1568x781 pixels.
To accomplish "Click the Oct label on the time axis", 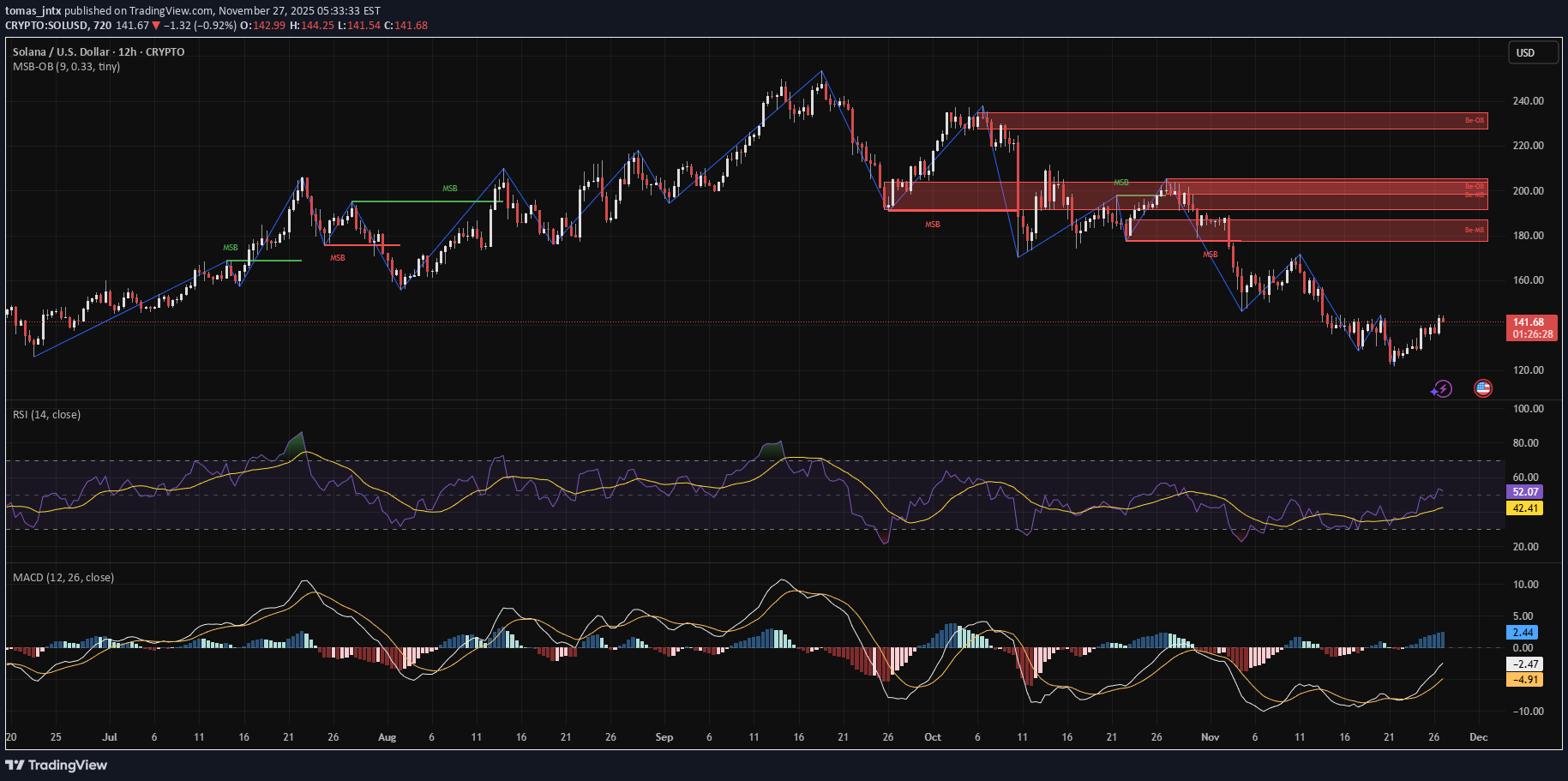I will point(933,737).
